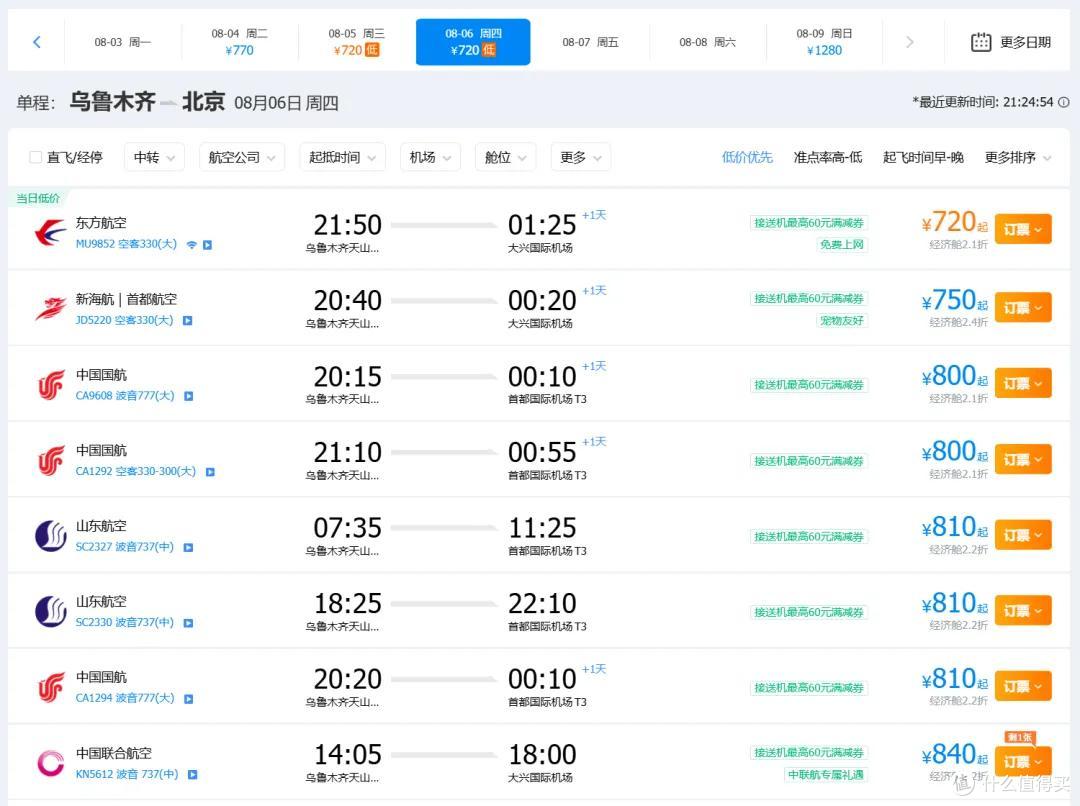Viewport: 1080px width, 806px height.
Task: Expand booking options for ¥720 MU9852 flight
Action: click(1023, 229)
